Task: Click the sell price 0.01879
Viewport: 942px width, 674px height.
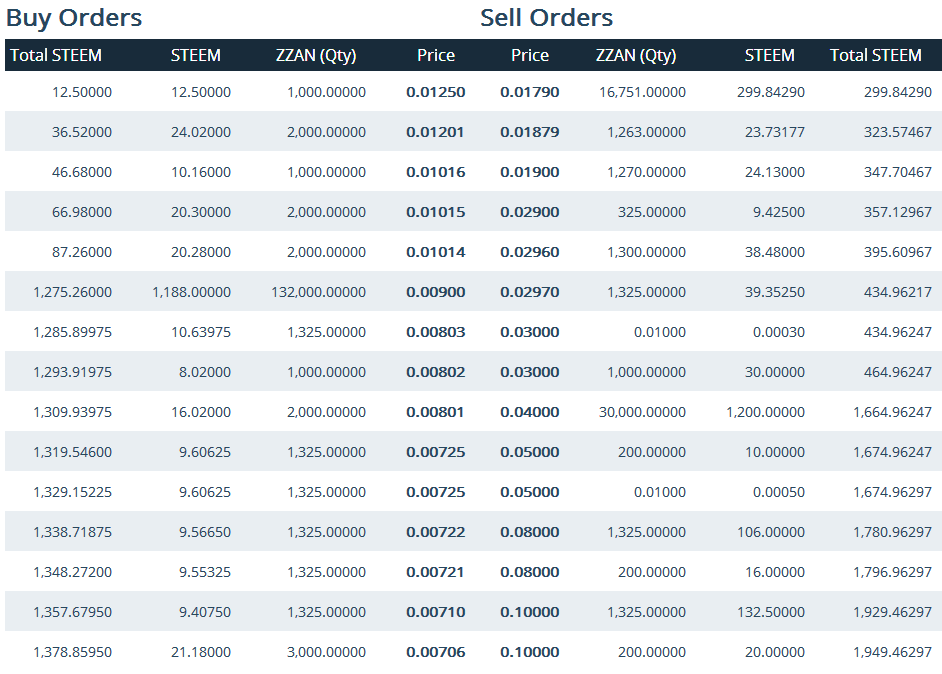Action: point(530,132)
